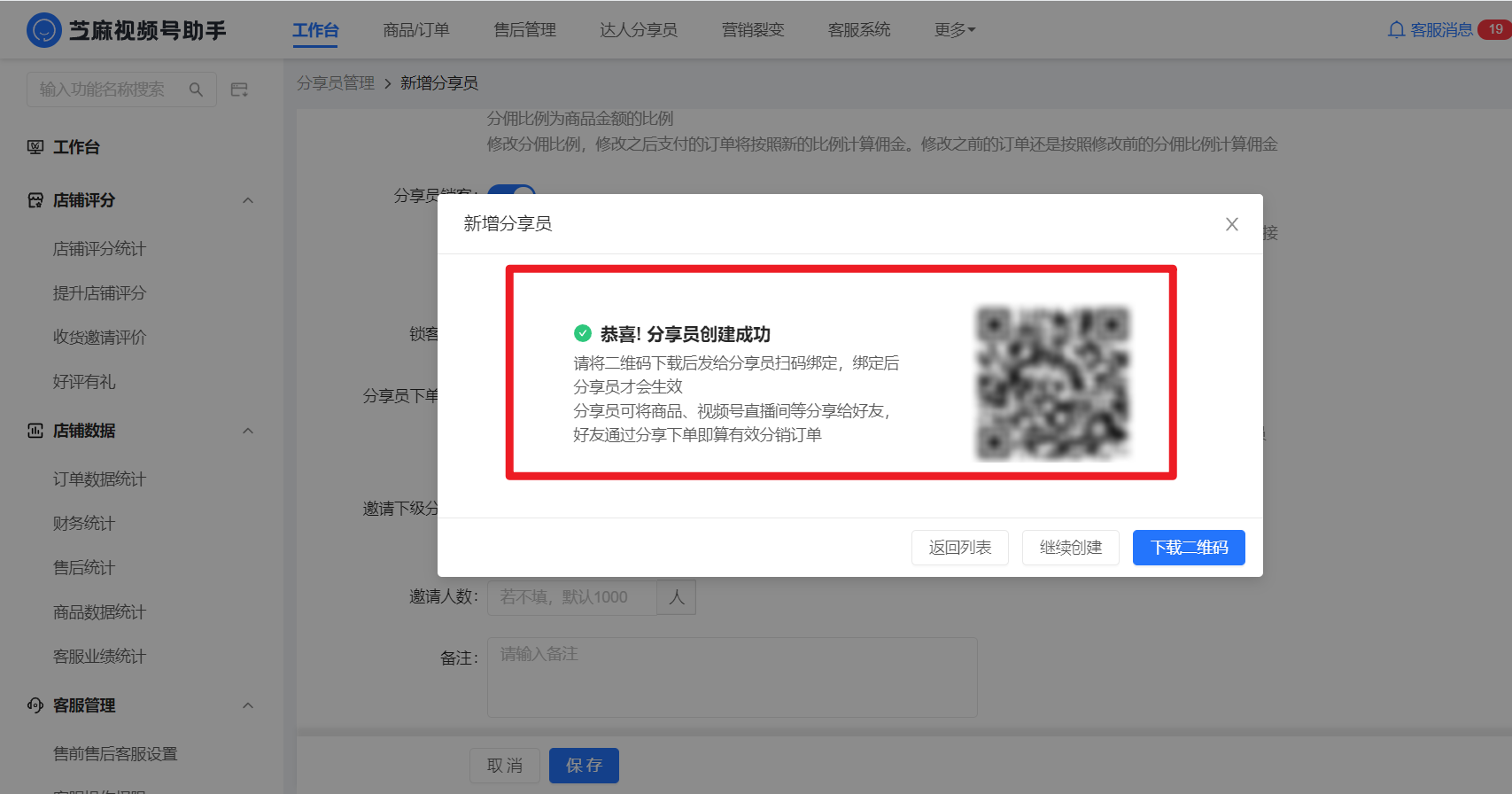
Task: Open the 商品/订单 top menu
Action: (x=416, y=30)
